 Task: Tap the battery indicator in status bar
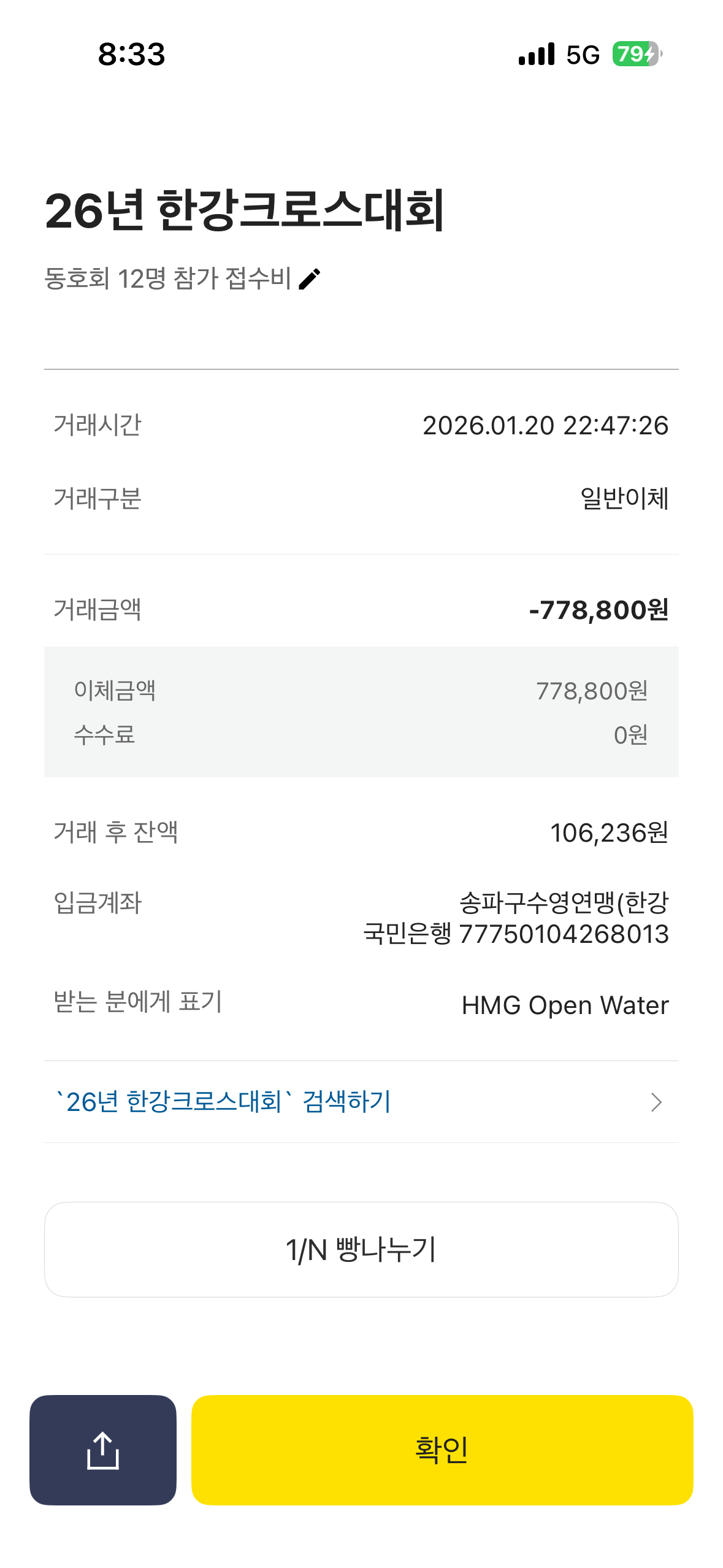(x=637, y=54)
